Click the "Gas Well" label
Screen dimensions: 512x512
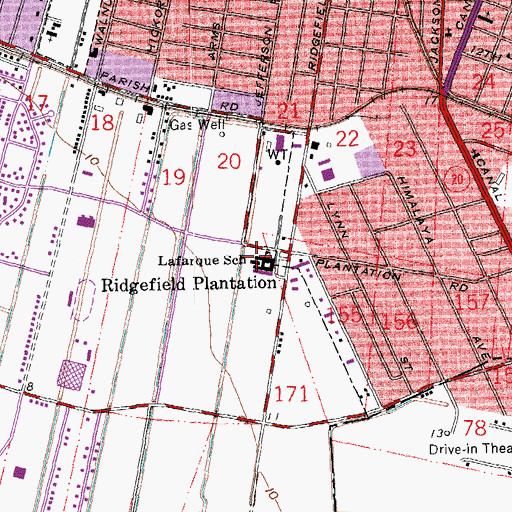(197, 125)
